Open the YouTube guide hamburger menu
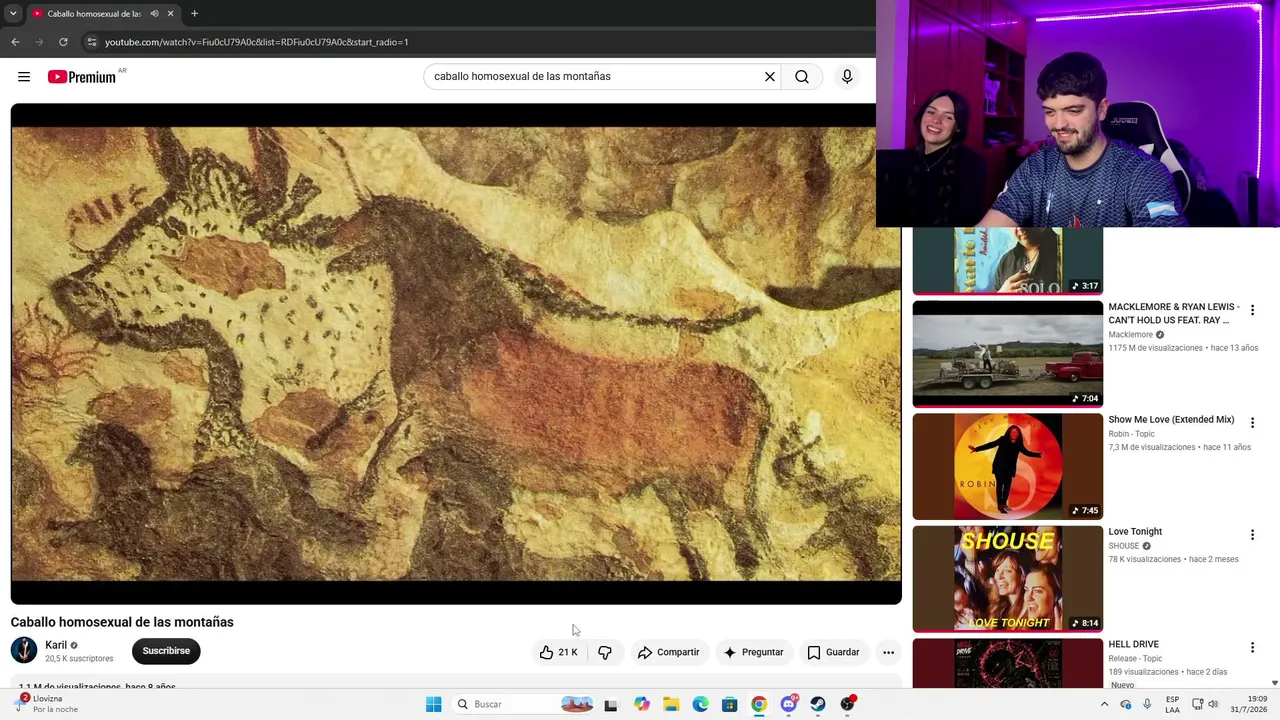 pyautogui.click(x=24, y=77)
